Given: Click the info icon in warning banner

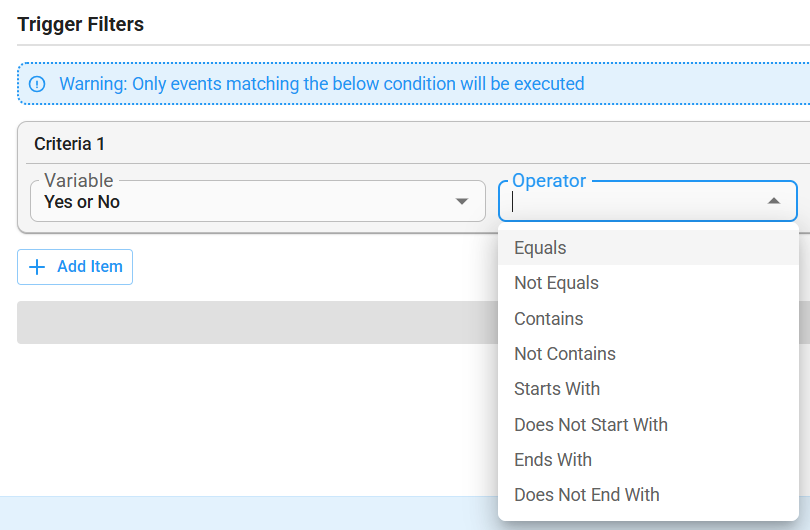Looking at the screenshot, I should click(x=37, y=84).
